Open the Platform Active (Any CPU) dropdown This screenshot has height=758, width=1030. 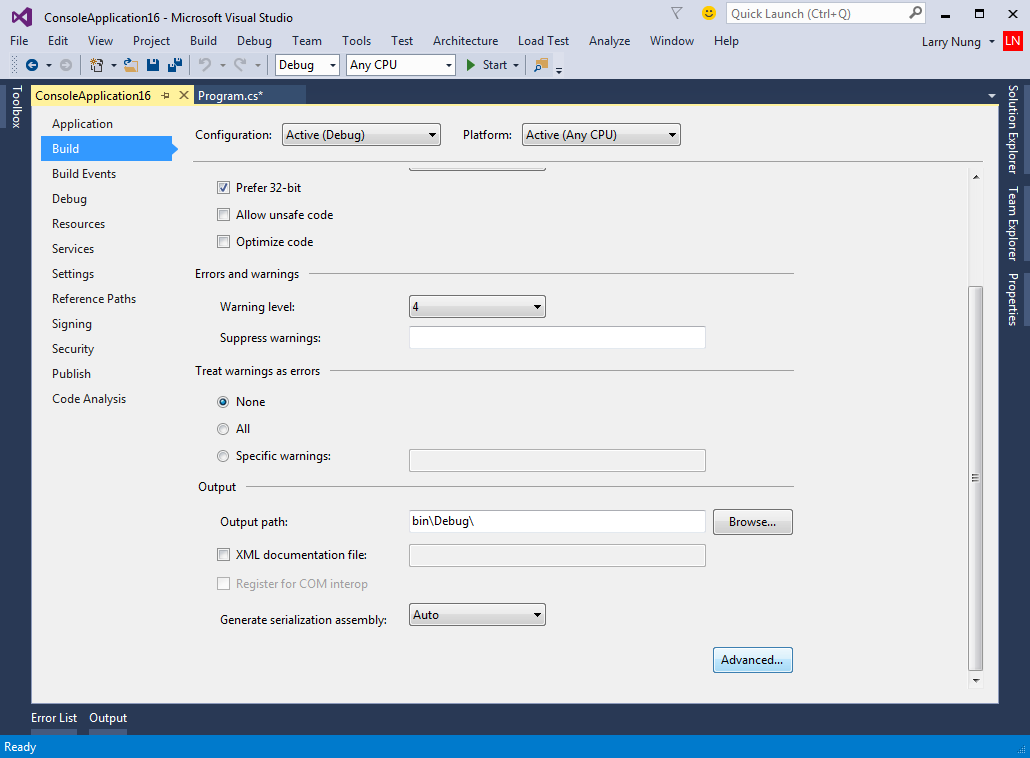[x=601, y=135]
